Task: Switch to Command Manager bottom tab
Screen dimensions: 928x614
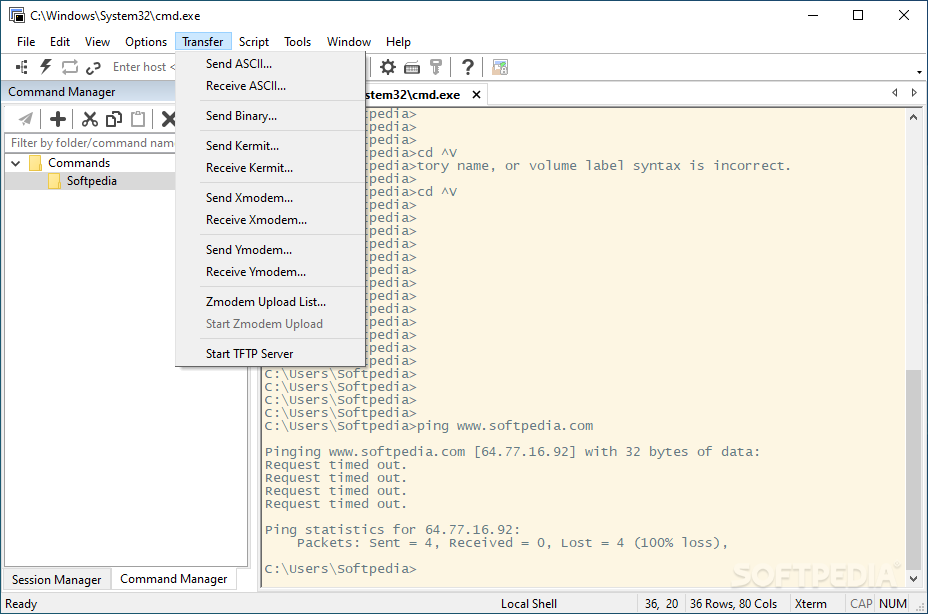Action: tap(173, 579)
